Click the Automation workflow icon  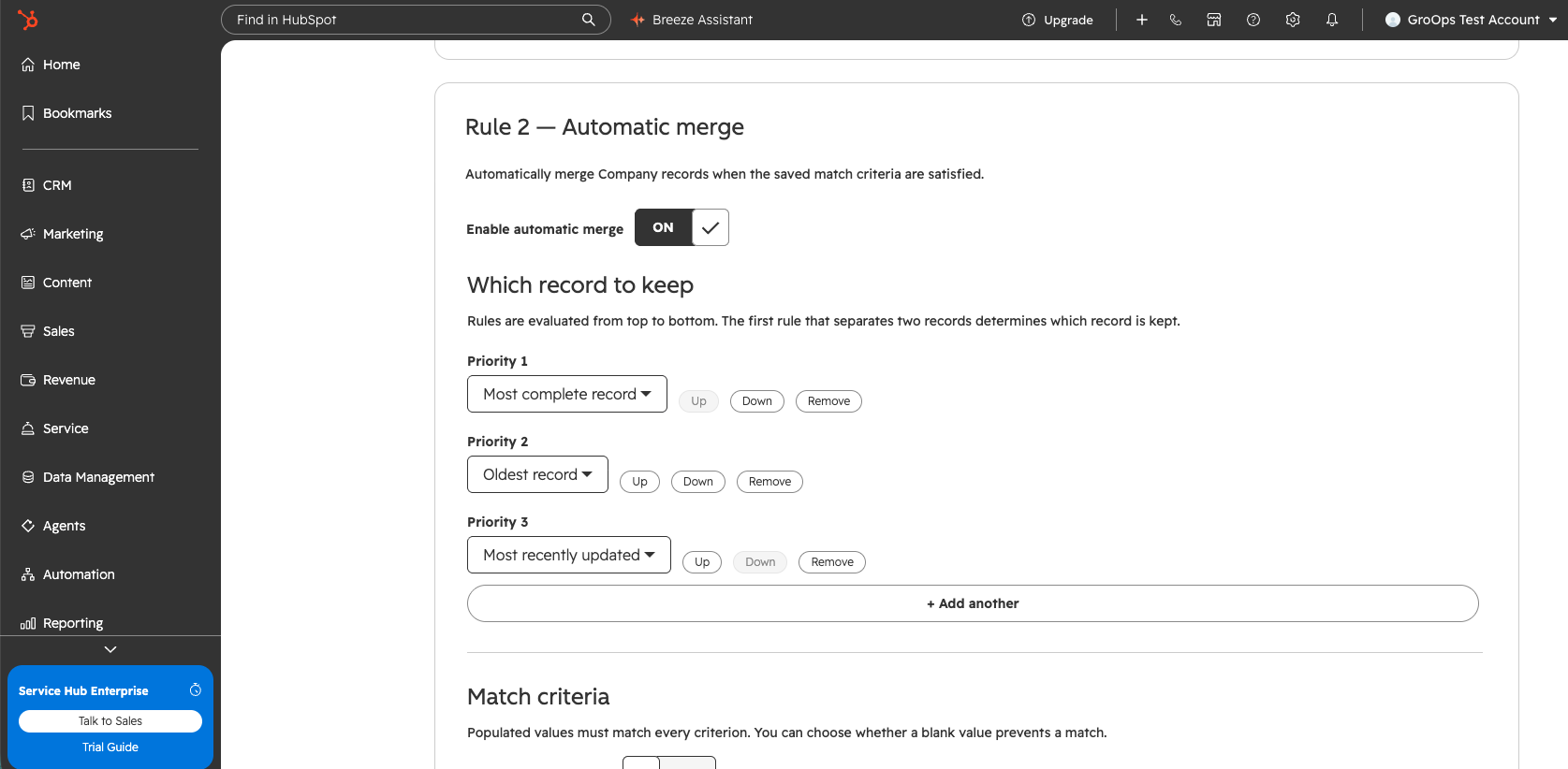pos(28,574)
